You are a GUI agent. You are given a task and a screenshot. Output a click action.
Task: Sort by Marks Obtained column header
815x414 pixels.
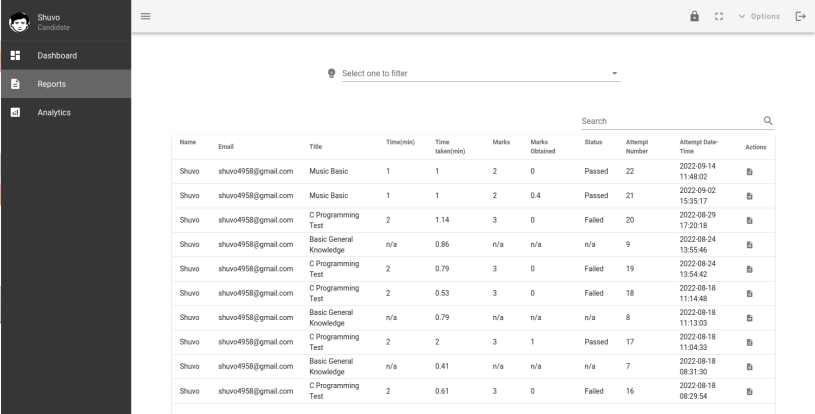543,147
